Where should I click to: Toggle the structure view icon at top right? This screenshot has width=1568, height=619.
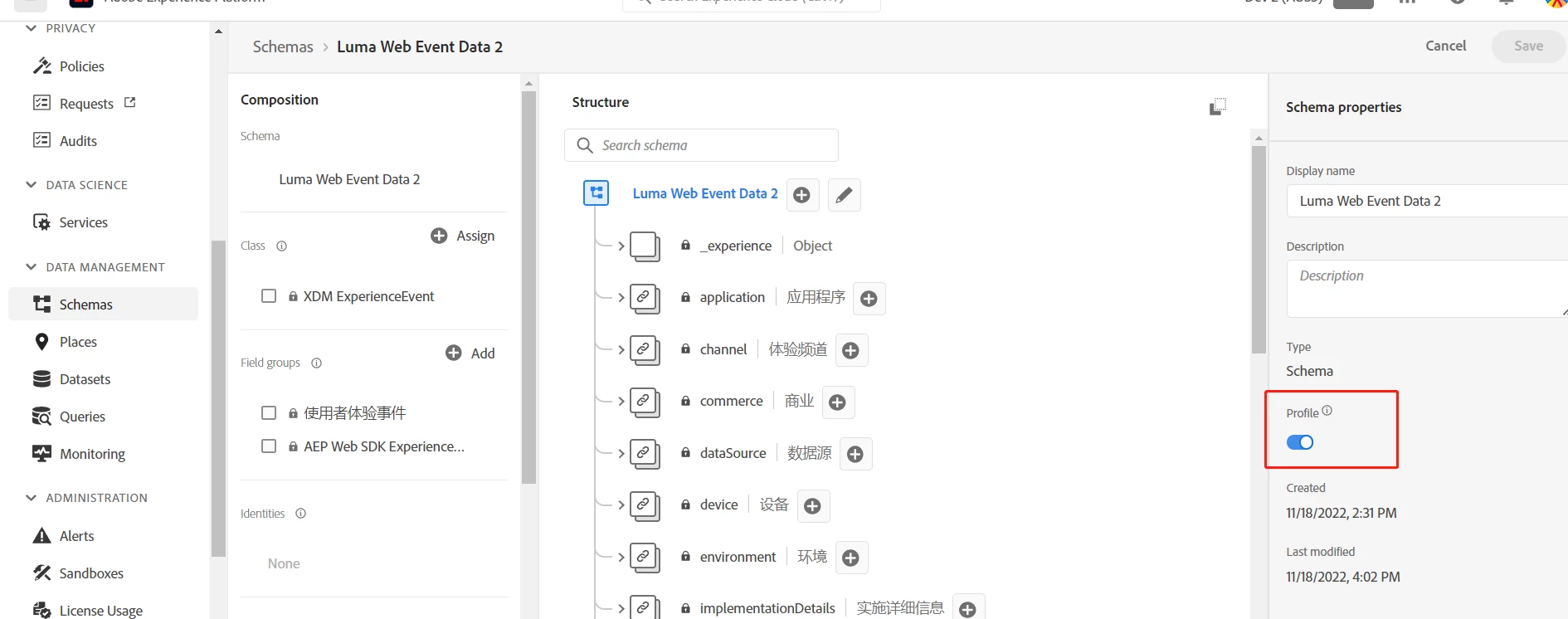[1217, 106]
